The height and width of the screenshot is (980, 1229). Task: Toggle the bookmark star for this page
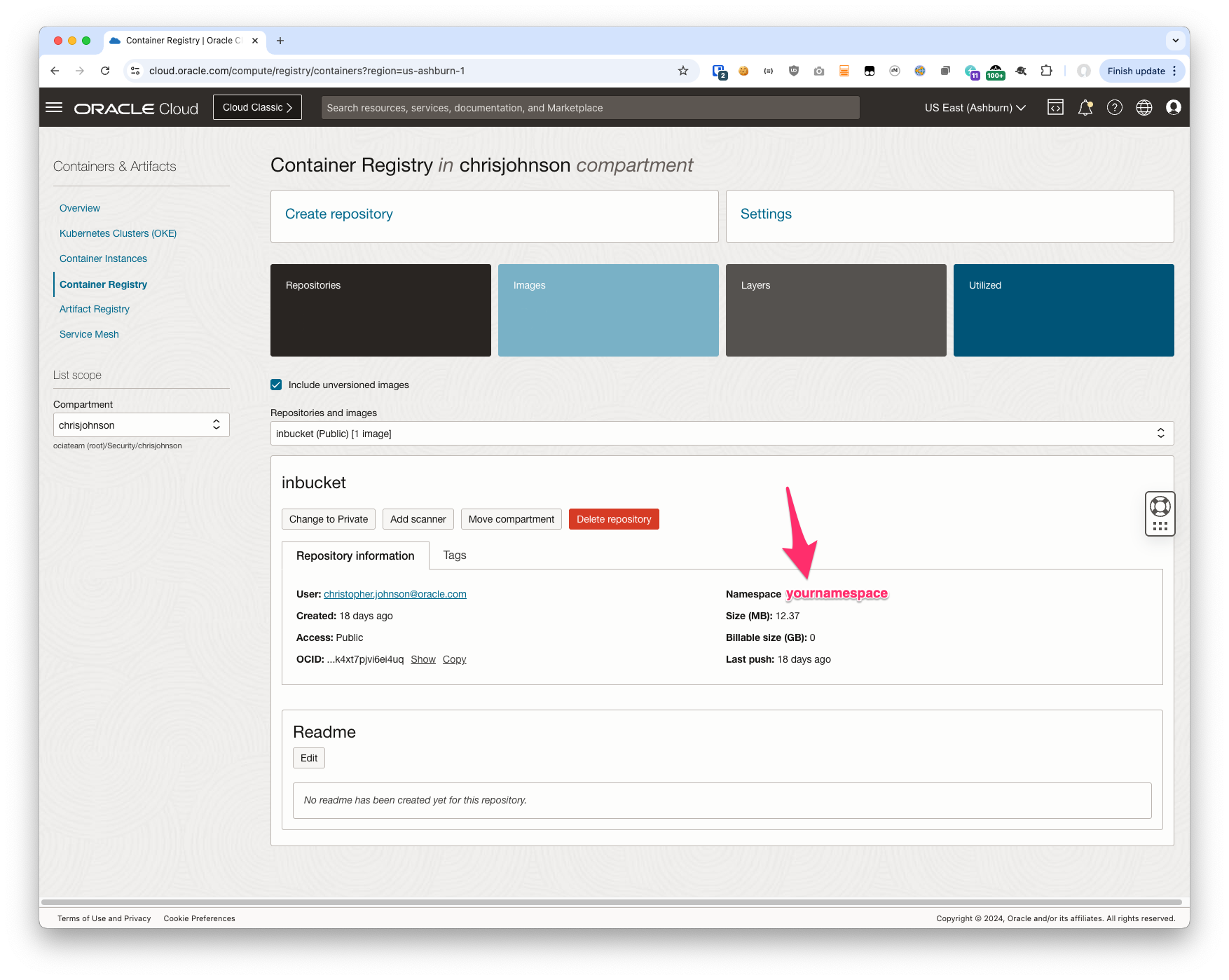(x=682, y=71)
